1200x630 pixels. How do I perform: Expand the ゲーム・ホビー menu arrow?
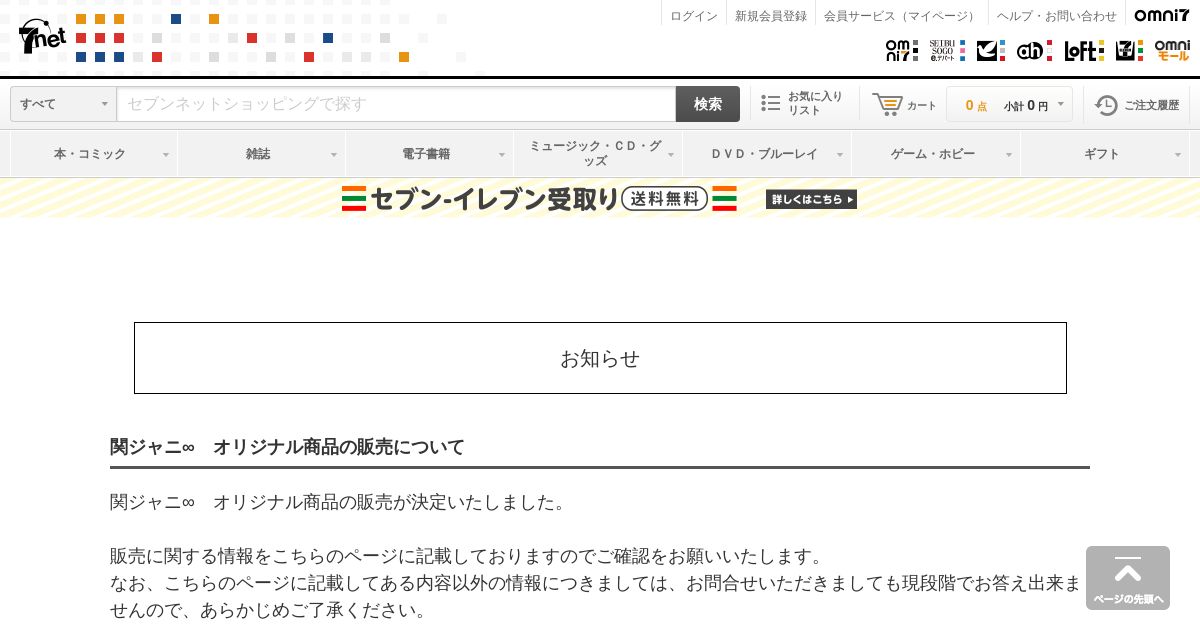tap(1009, 155)
